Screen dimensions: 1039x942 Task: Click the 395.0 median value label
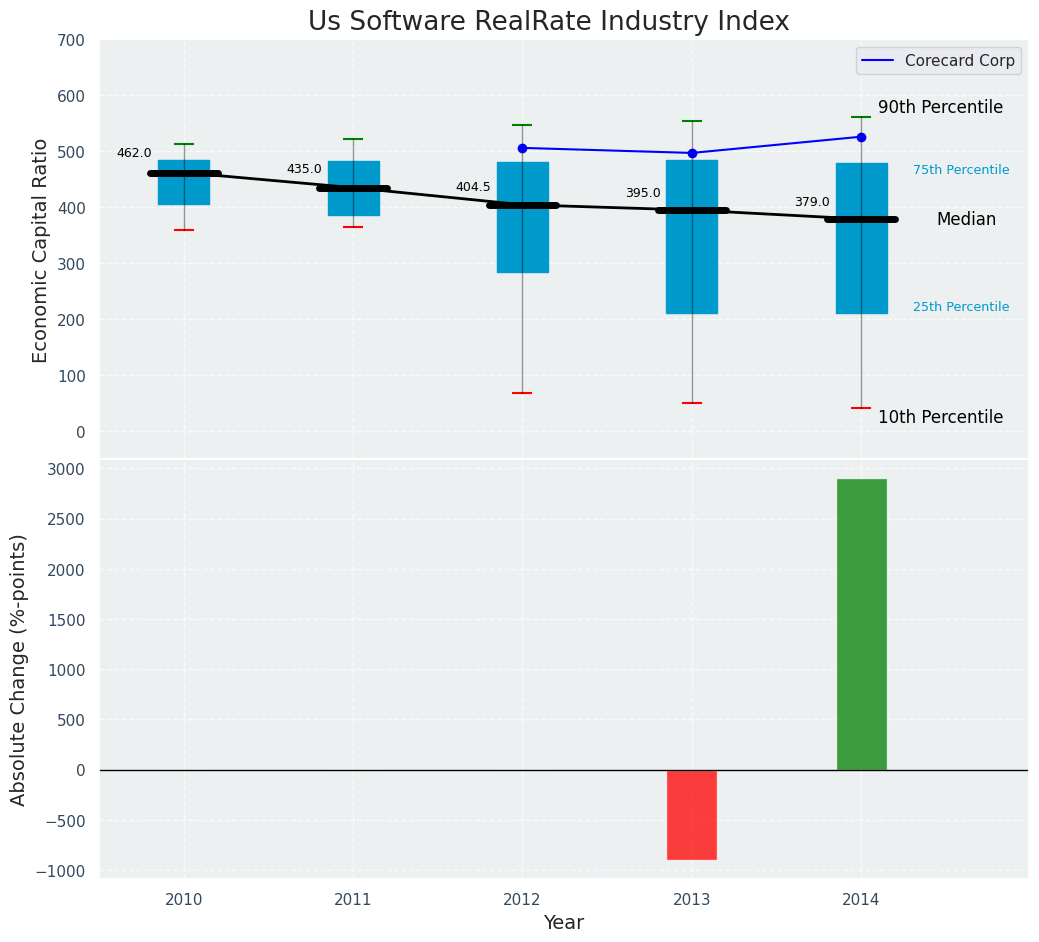click(x=643, y=193)
